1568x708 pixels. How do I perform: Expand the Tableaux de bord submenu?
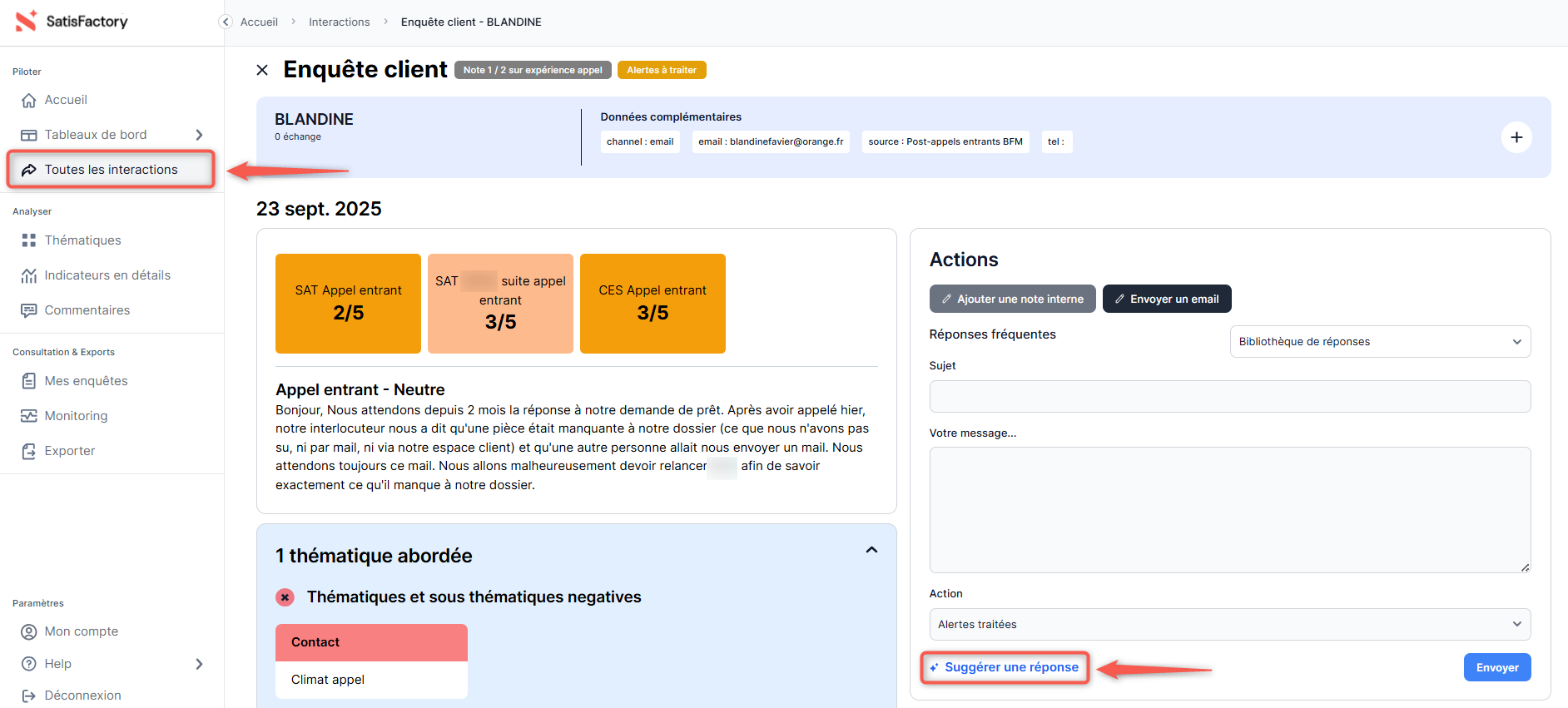pos(199,135)
